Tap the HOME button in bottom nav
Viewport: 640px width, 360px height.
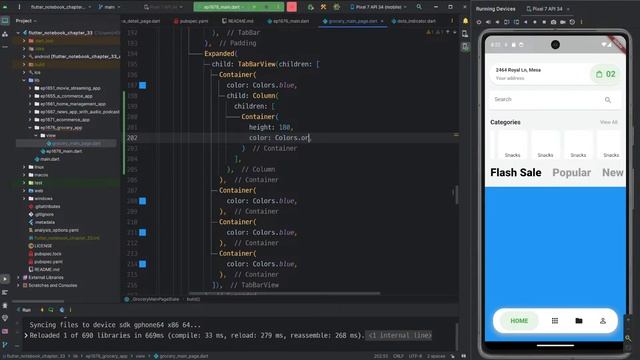click(x=519, y=321)
